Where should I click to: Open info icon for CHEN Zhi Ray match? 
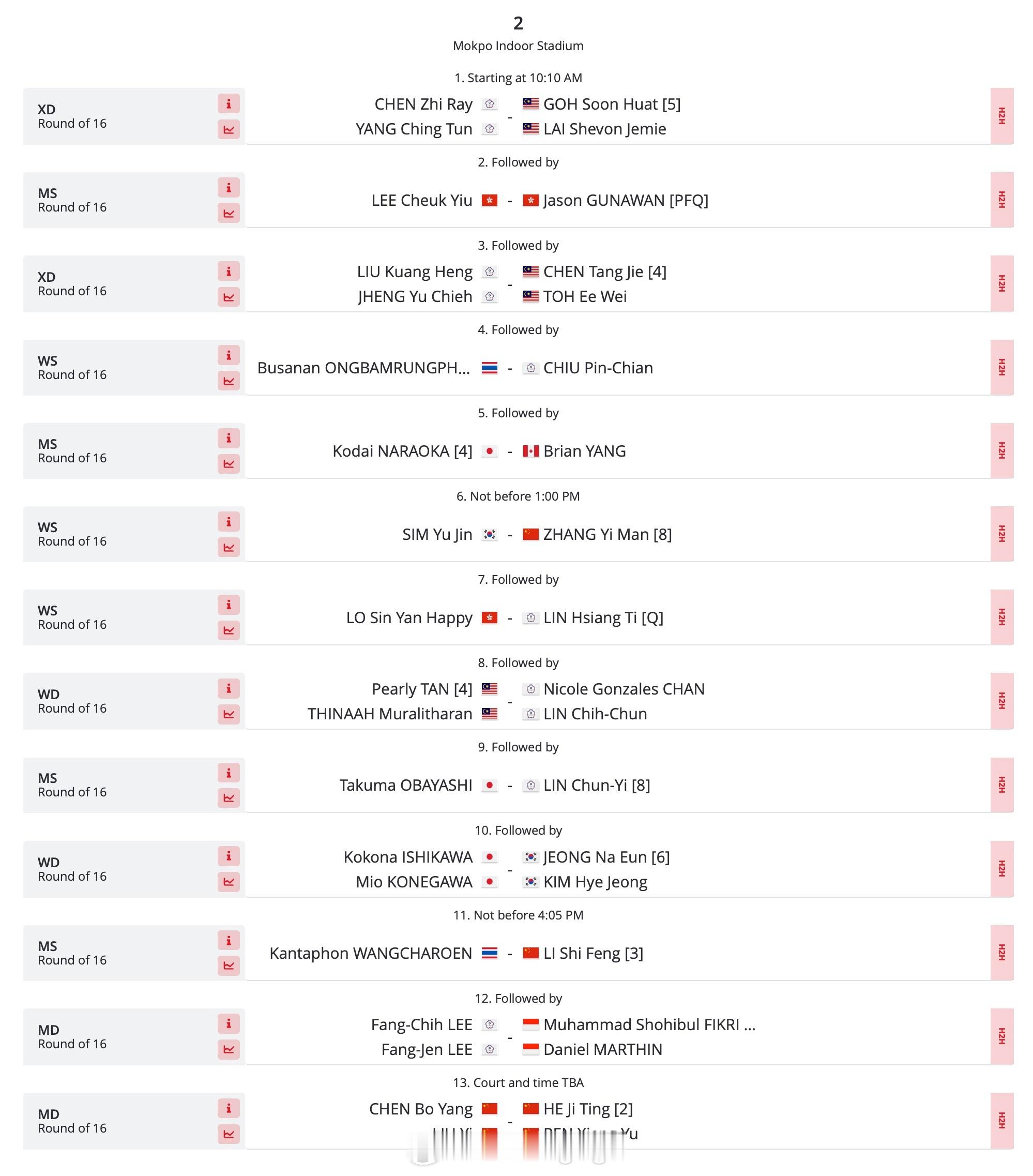click(x=229, y=103)
